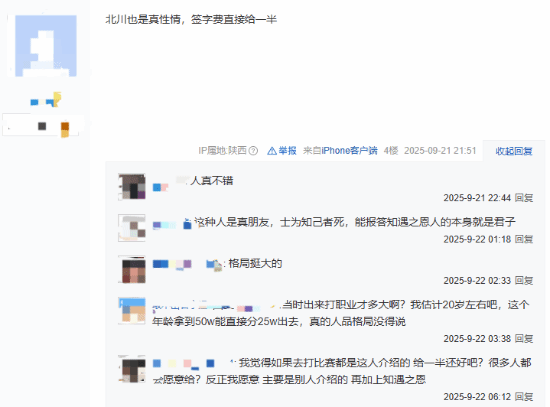Screen dimensions: 550x407
Task: Open avatar of the '这种人是真朋友' commenter
Action: (132, 228)
